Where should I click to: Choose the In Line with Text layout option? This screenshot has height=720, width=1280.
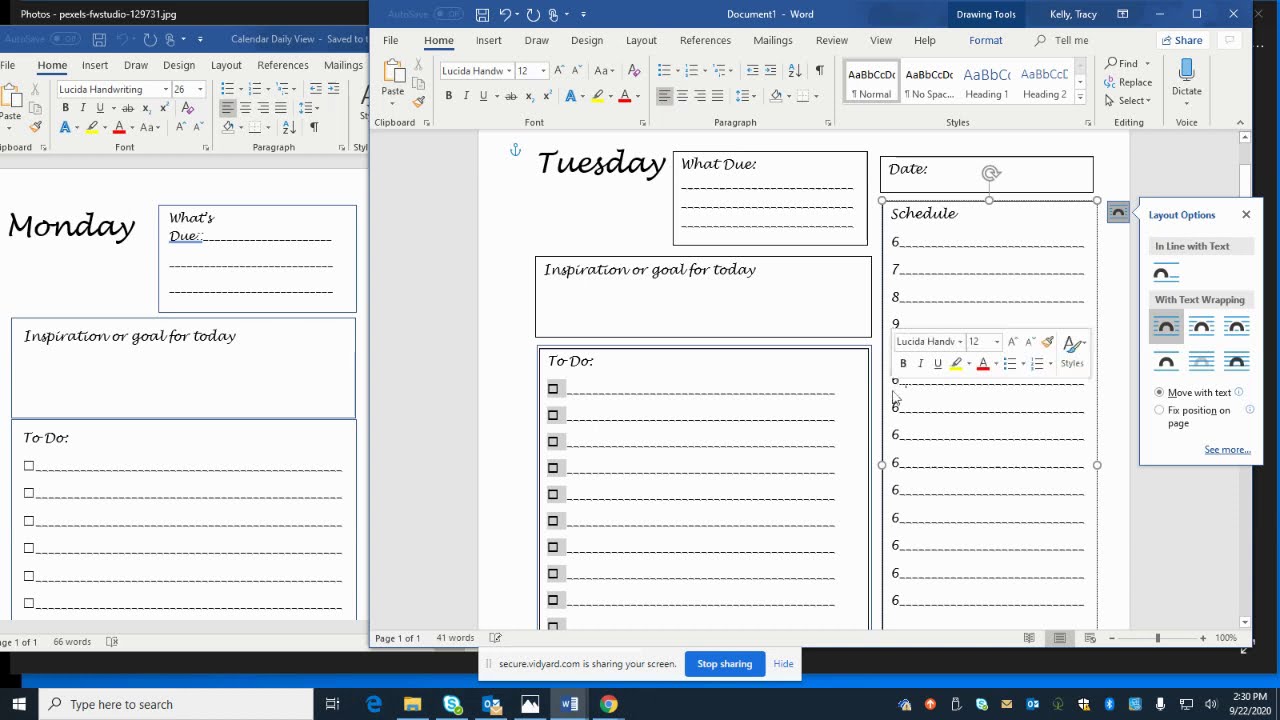[x=1166, y=273]
